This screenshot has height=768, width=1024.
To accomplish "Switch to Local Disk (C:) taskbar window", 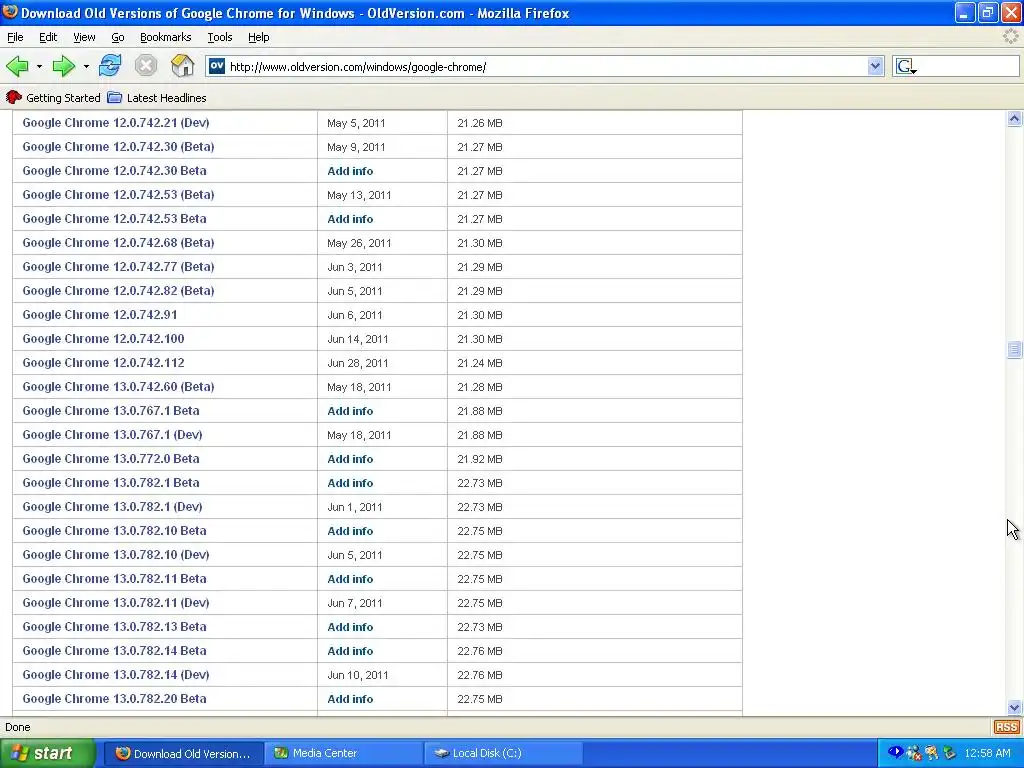I will click(x=503, y=753).
